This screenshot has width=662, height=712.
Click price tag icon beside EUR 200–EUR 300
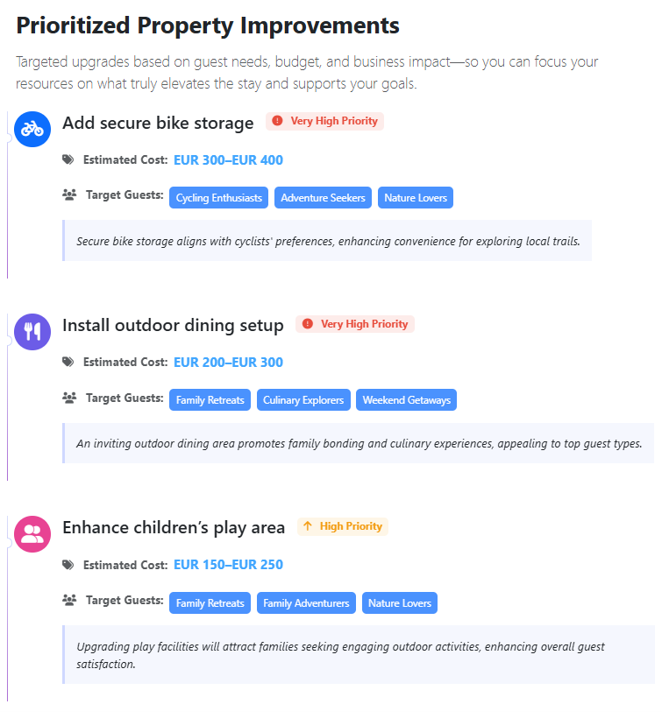(68, 362)
